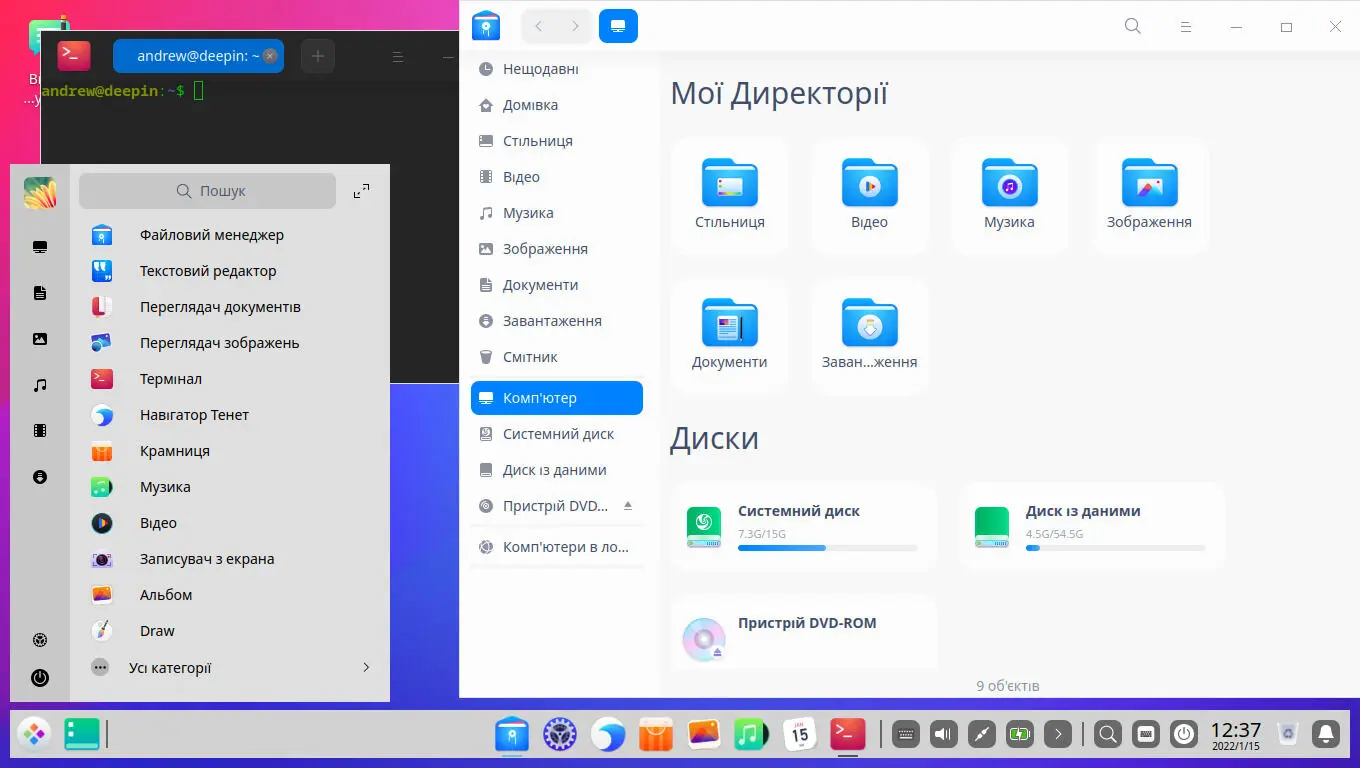1360x768 pixels.
Task: Select Диск із даними in sidebar
Action: [x=557, y=470]
